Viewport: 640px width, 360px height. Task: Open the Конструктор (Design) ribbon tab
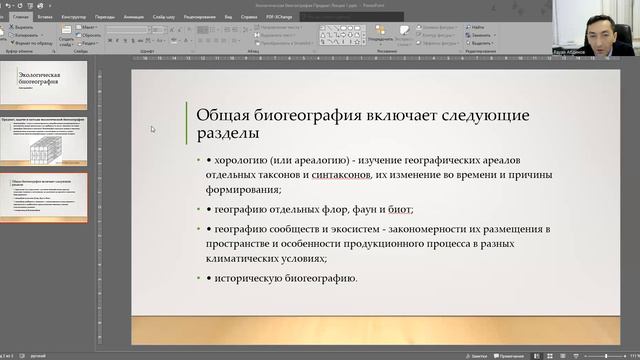point(74,17)
